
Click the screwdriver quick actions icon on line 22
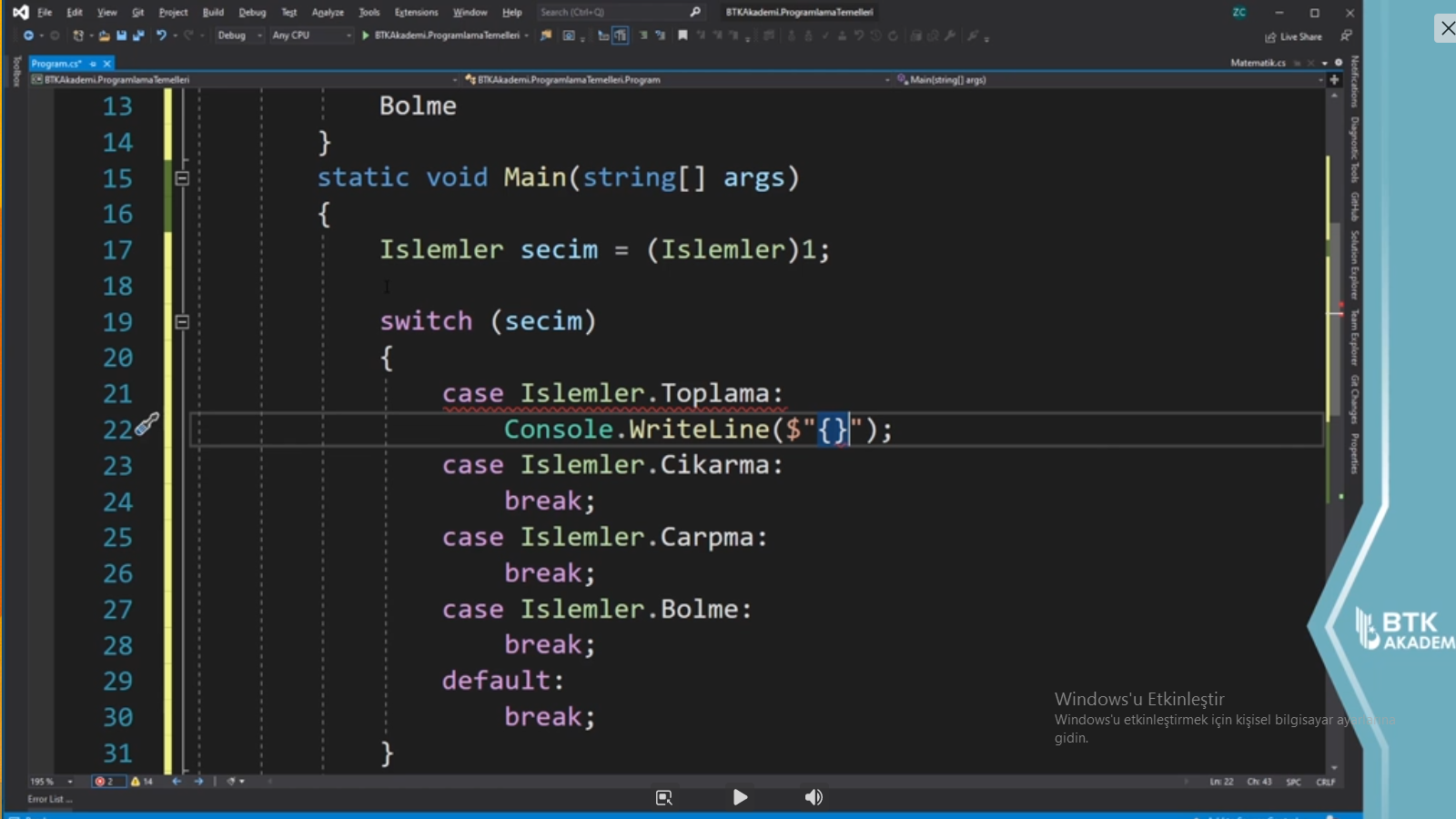click(147, 423)
